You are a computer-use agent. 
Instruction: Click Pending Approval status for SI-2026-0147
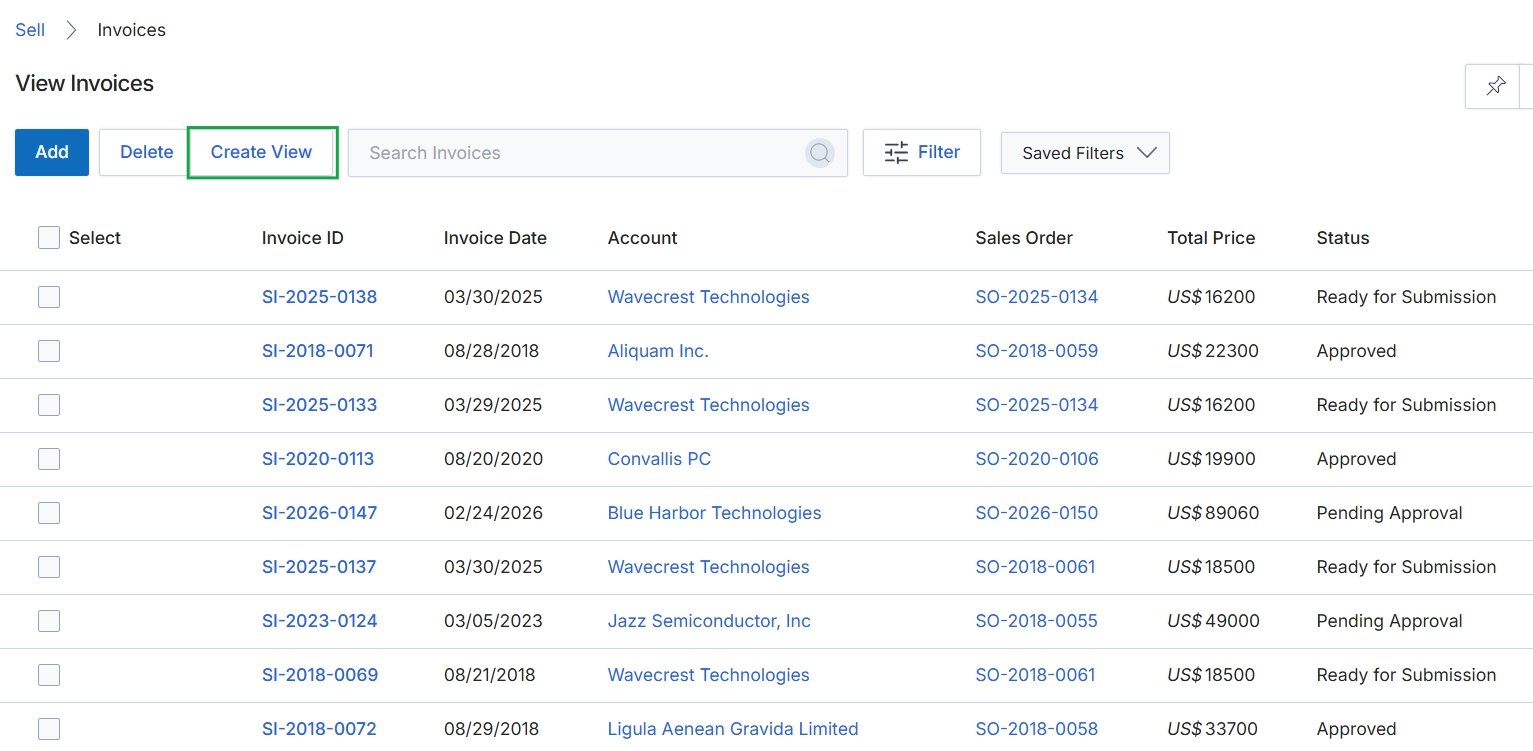pyautogui.click(x=1389, y=513)
